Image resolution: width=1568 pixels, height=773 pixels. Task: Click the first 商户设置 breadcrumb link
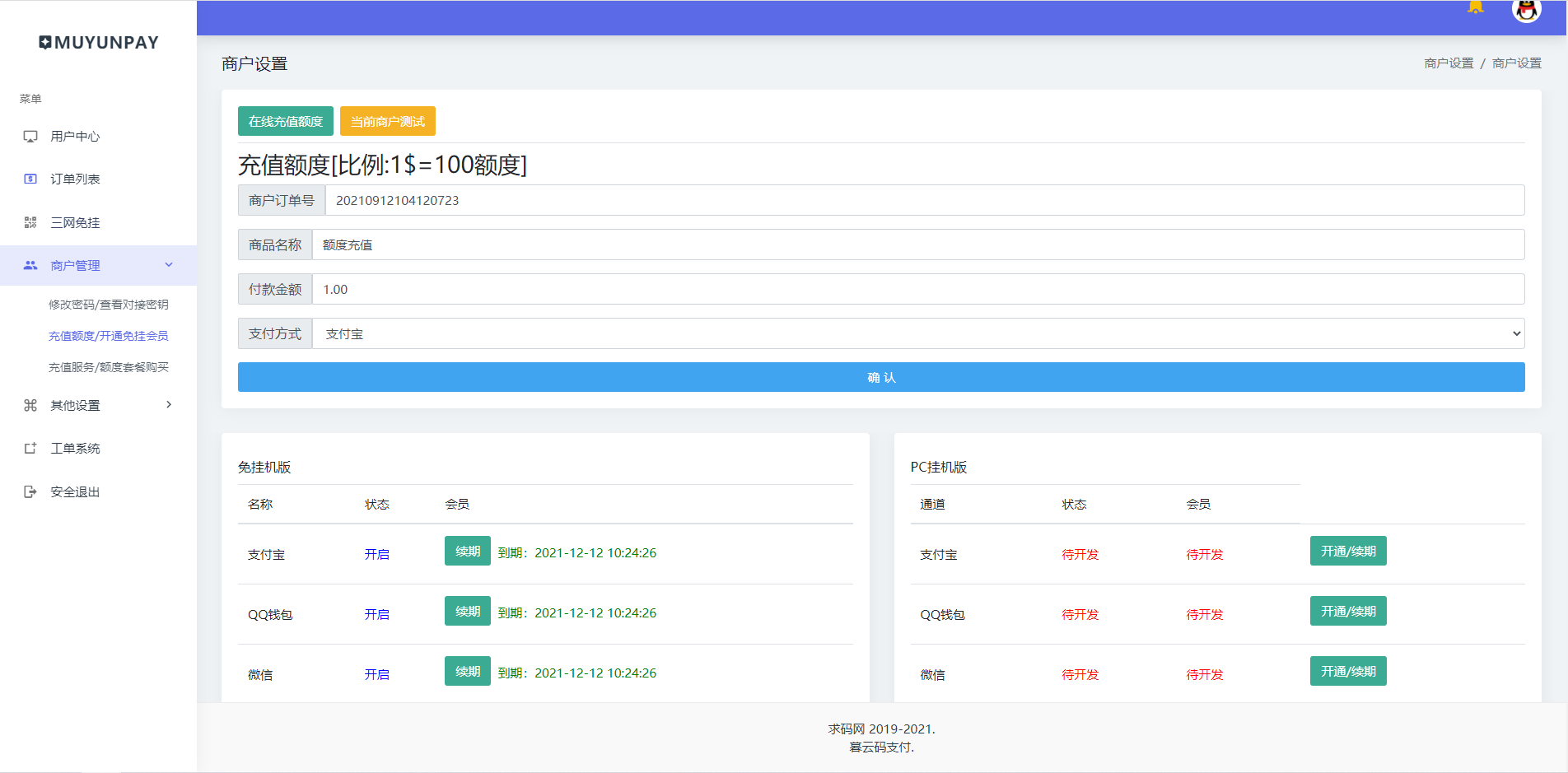(1449, 63)
